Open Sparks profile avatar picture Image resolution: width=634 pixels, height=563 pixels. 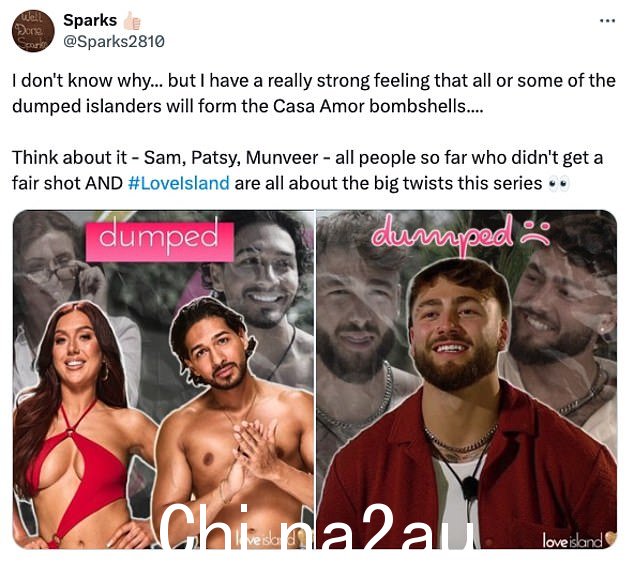[33, 31]
